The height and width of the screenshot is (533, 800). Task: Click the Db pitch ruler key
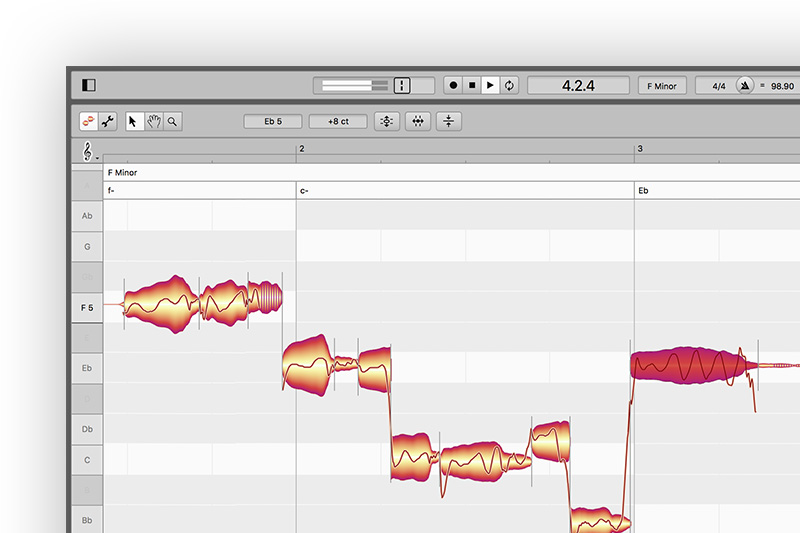(x=87, y=429)
